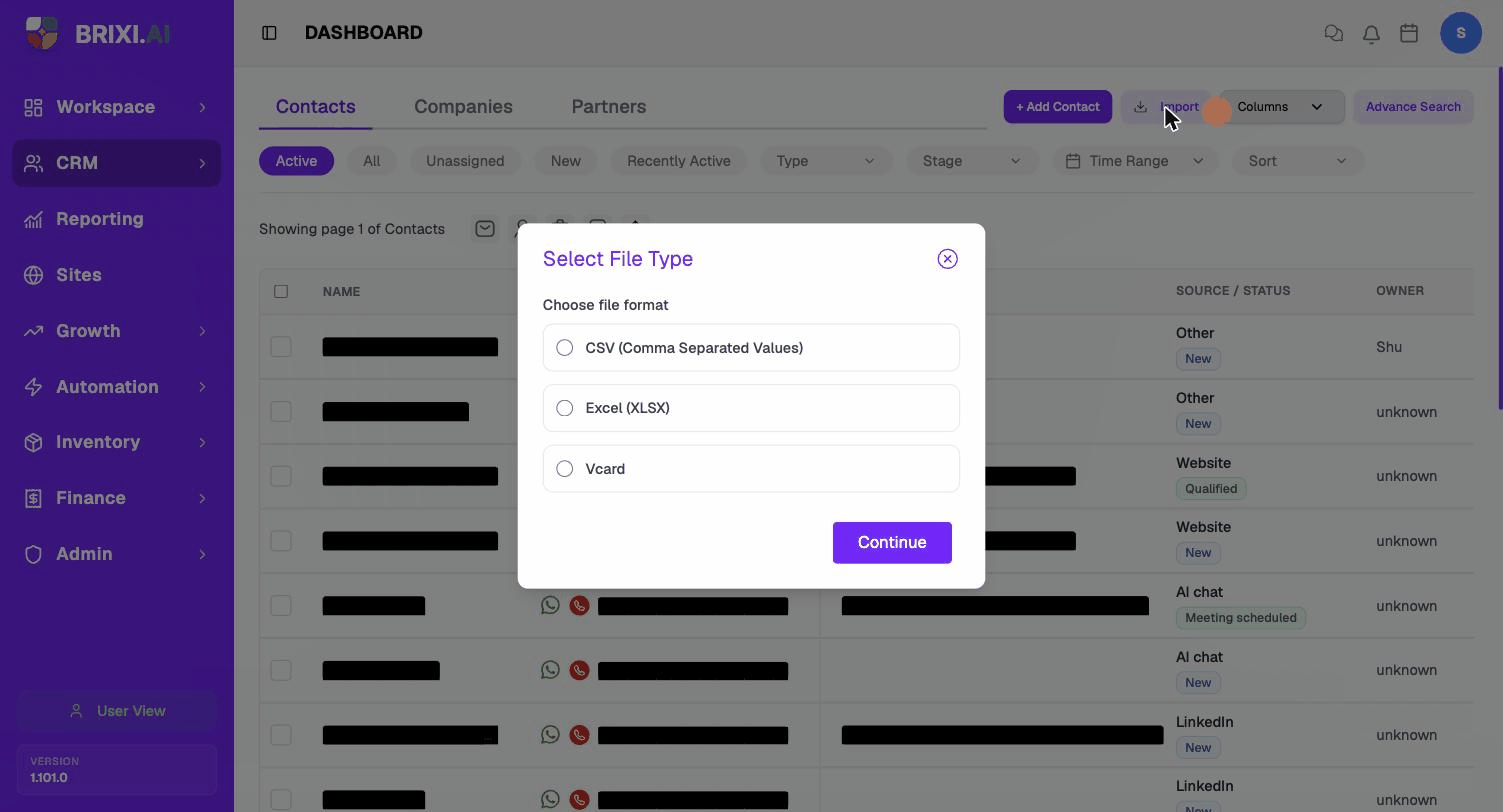Open the calendar icon in header
The width and height of the screenshot is (1503, 812).
point(1409,33)
